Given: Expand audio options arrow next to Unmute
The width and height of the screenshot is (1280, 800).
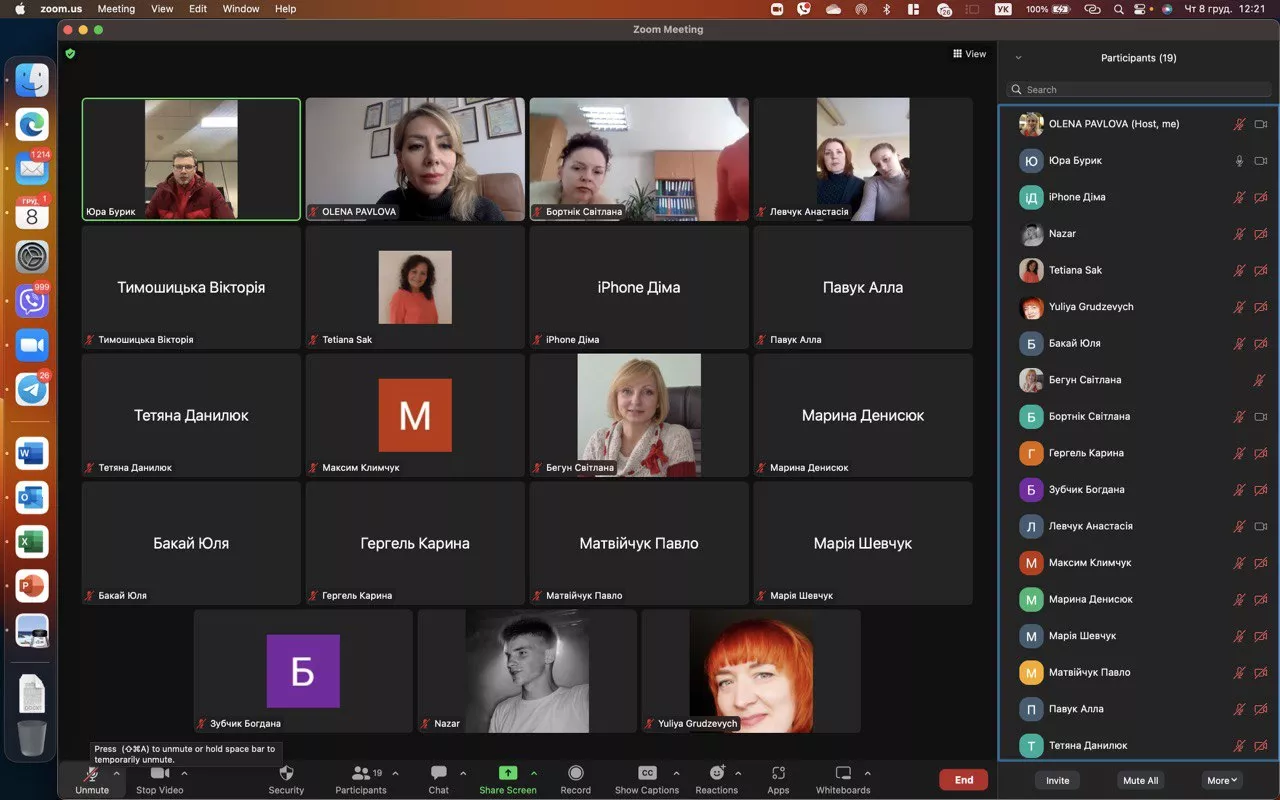Looking at the screenshot, I should (116, 773).
